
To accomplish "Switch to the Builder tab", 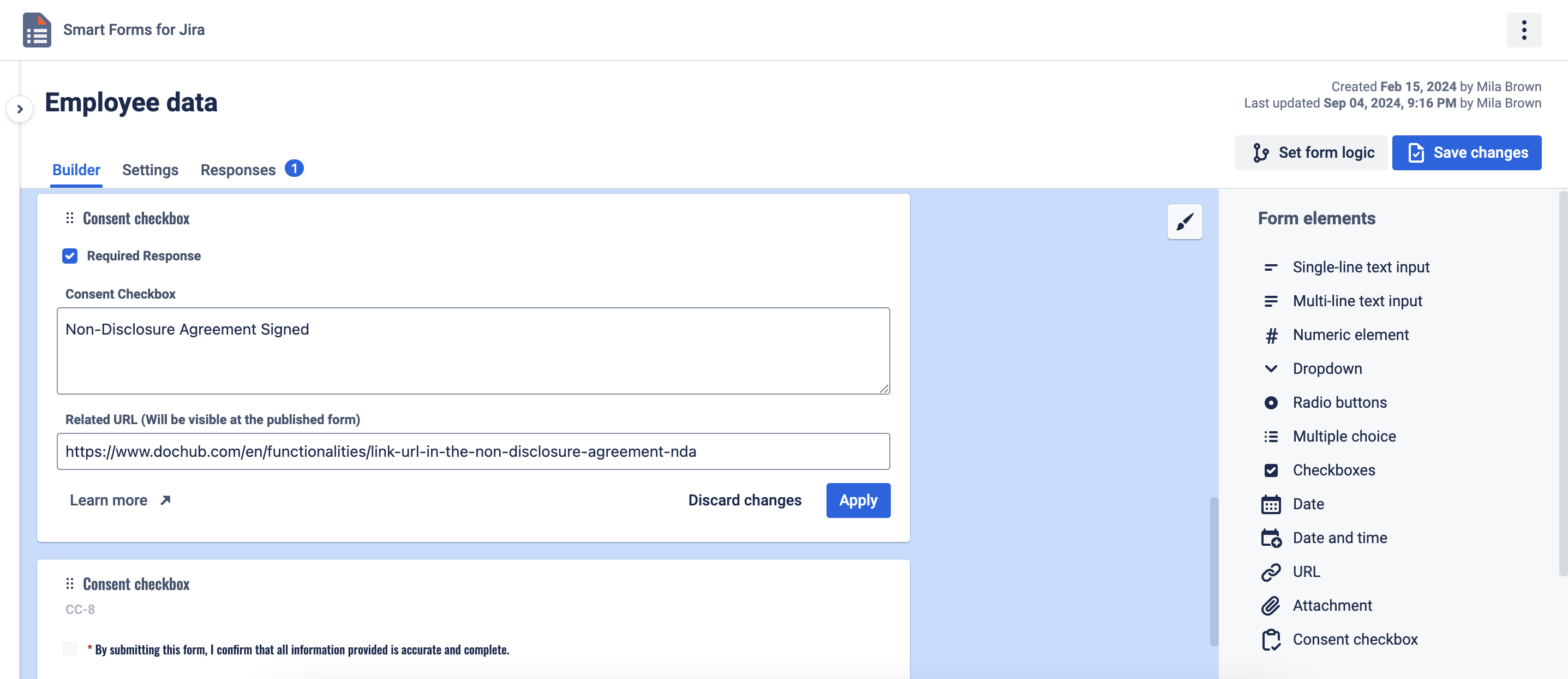I will pyautogui.click(x=76, y=170).
